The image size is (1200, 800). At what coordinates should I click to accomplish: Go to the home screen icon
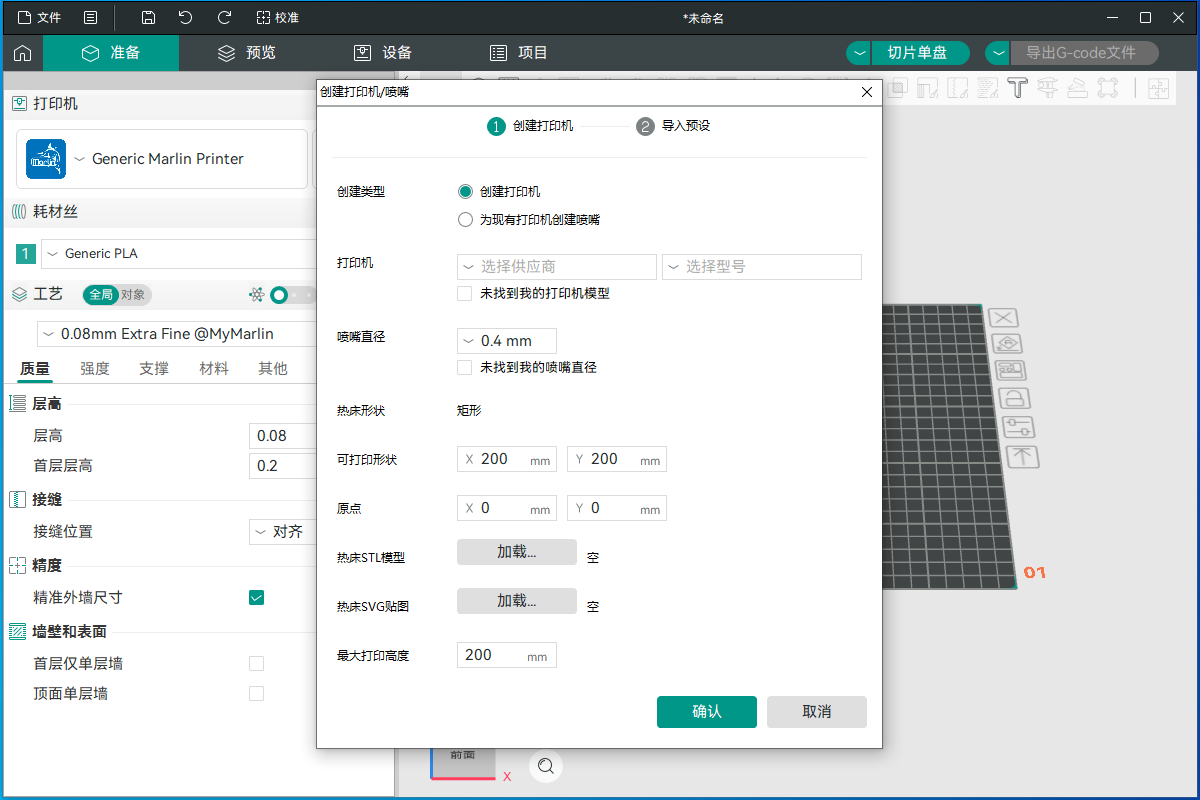coord(22,53)
